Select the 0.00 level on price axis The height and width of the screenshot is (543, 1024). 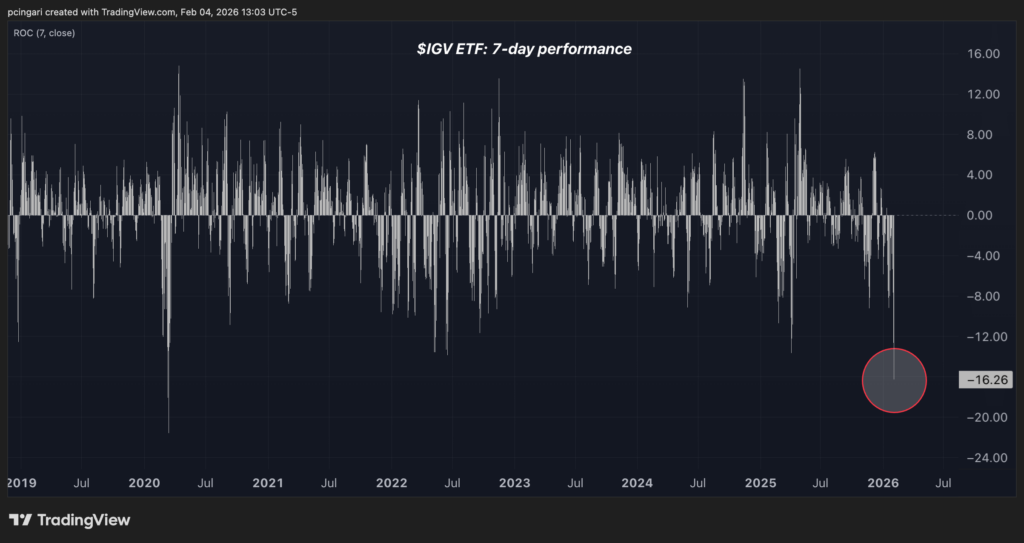(x=986, y=215)
